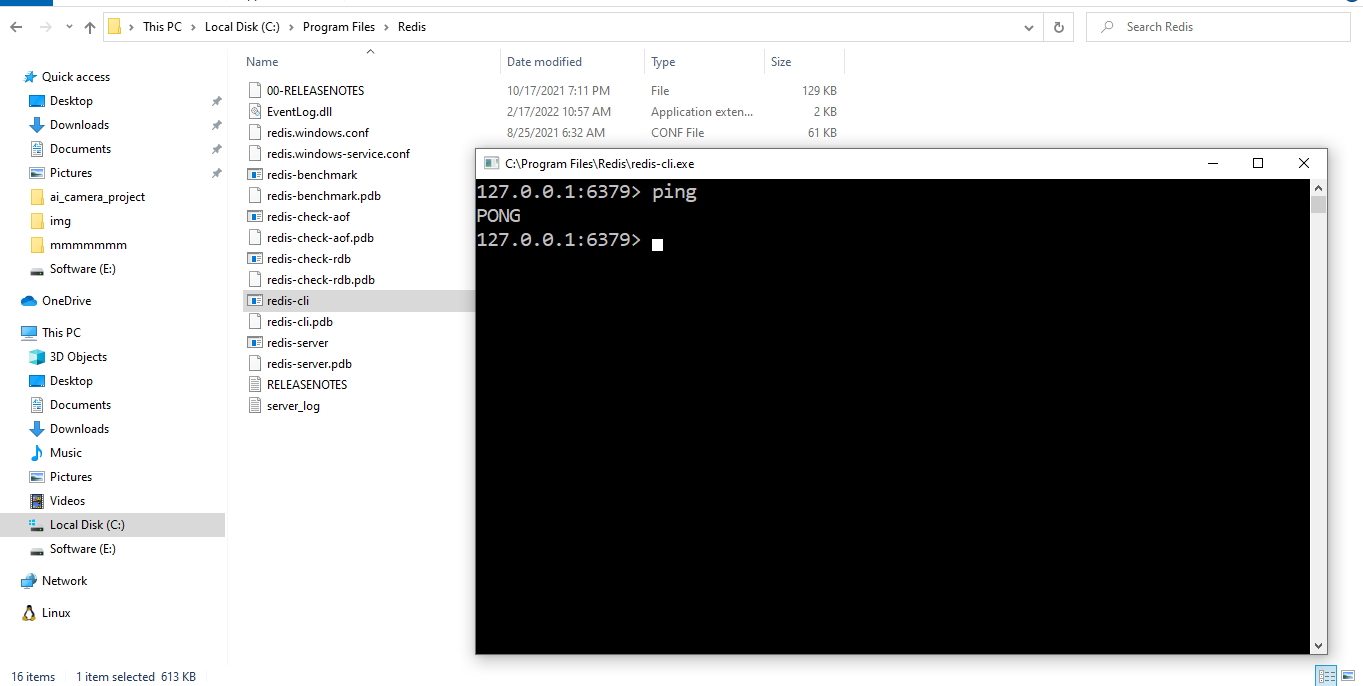Image resolution: width=1363 pixels, height=686 pixels.
Task: Click console scrollbar up arrow
Action: pyautogui.click(x=1318, y=188)
